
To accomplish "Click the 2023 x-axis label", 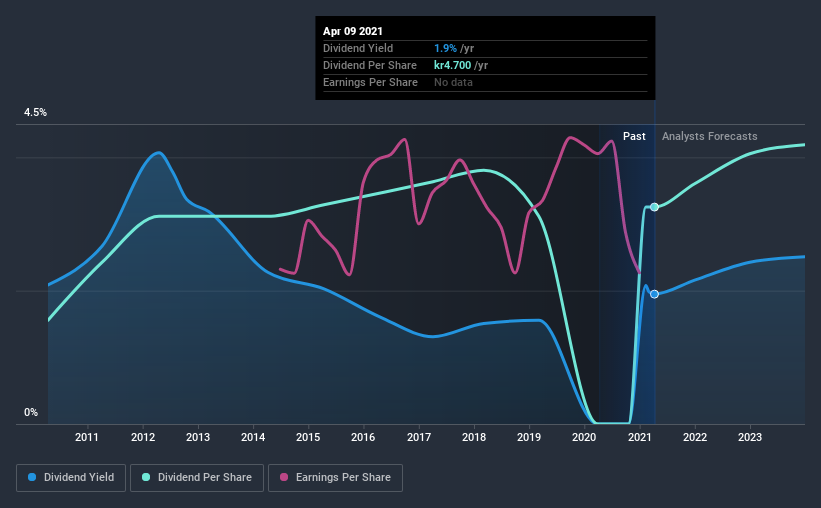I will pyautogui.click(x=750, y=437).
